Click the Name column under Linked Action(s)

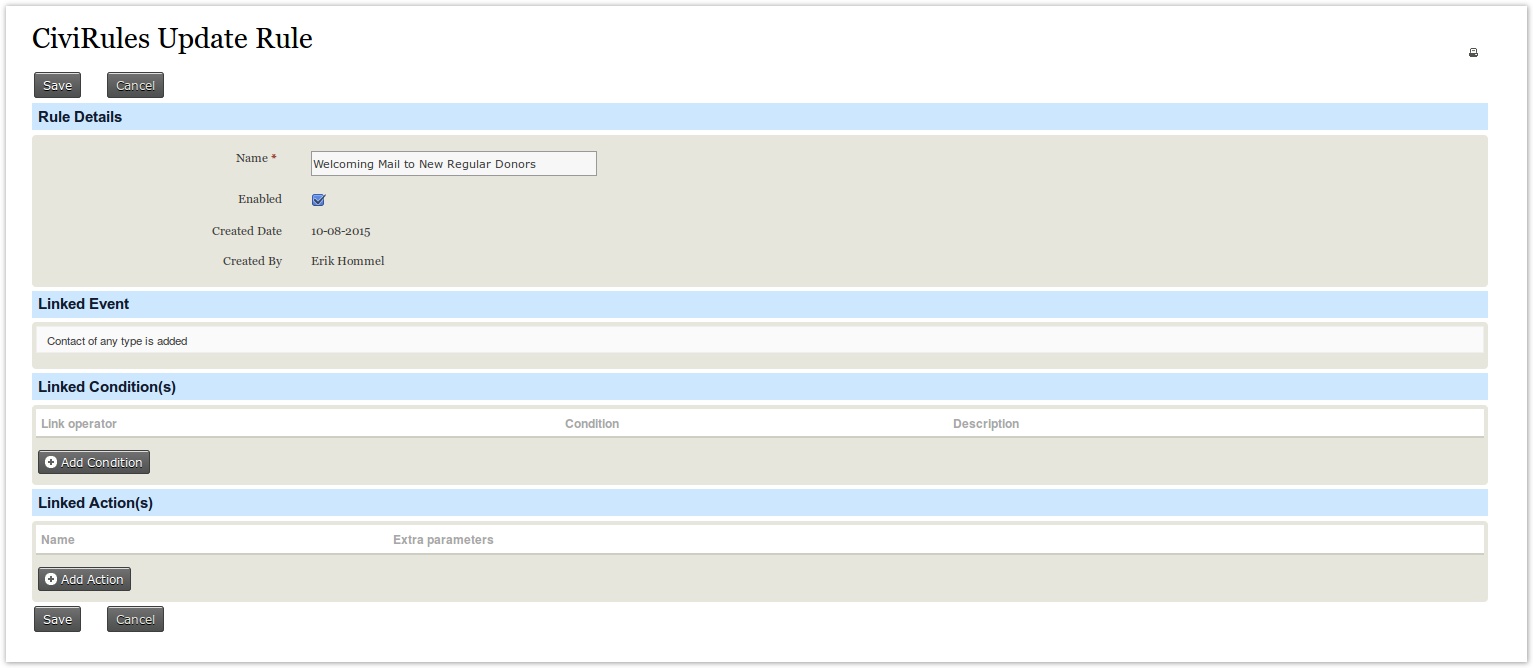coord(58,540)
